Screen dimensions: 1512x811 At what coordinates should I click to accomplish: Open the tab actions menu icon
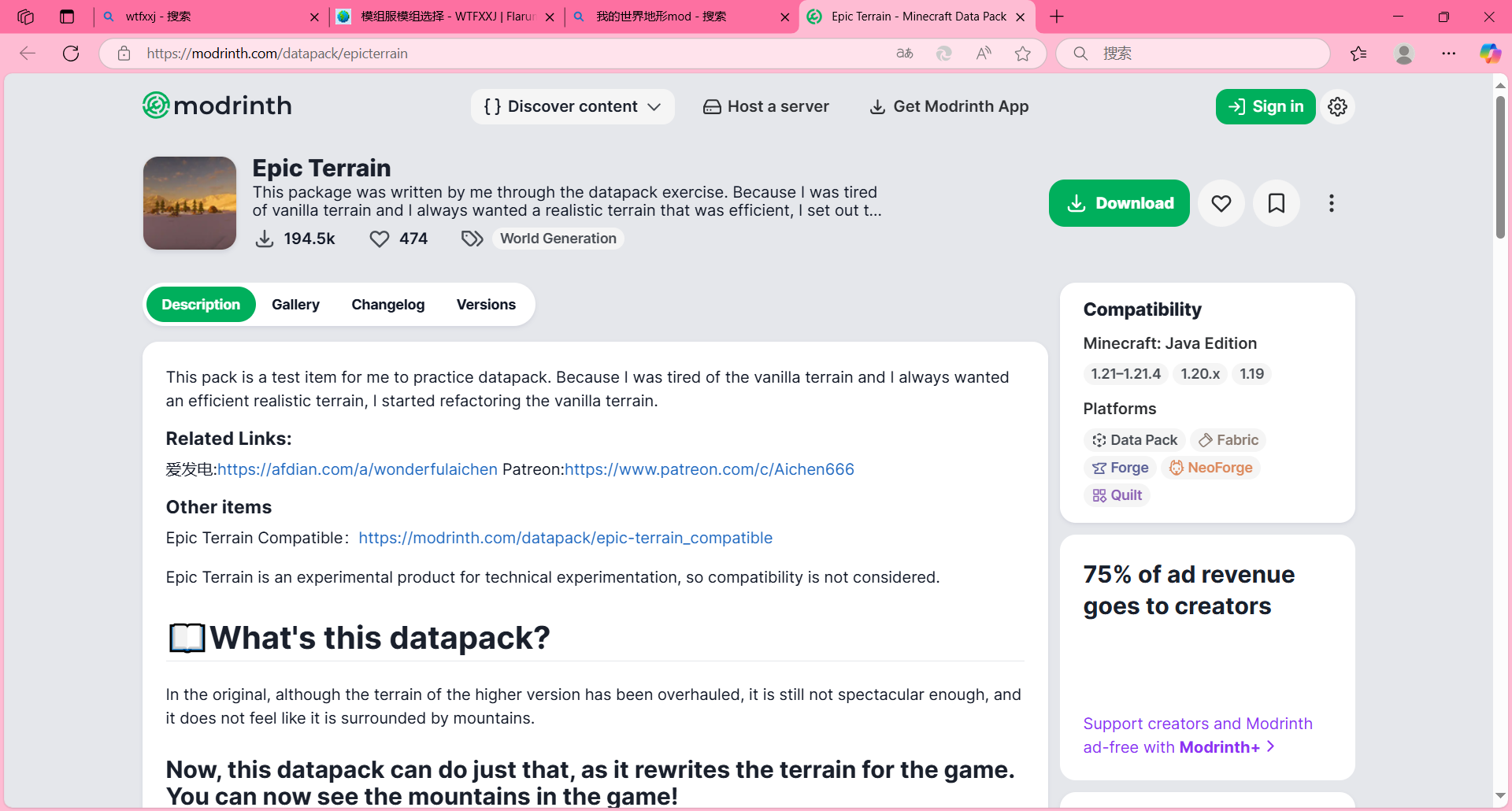(x=67, y=17)
